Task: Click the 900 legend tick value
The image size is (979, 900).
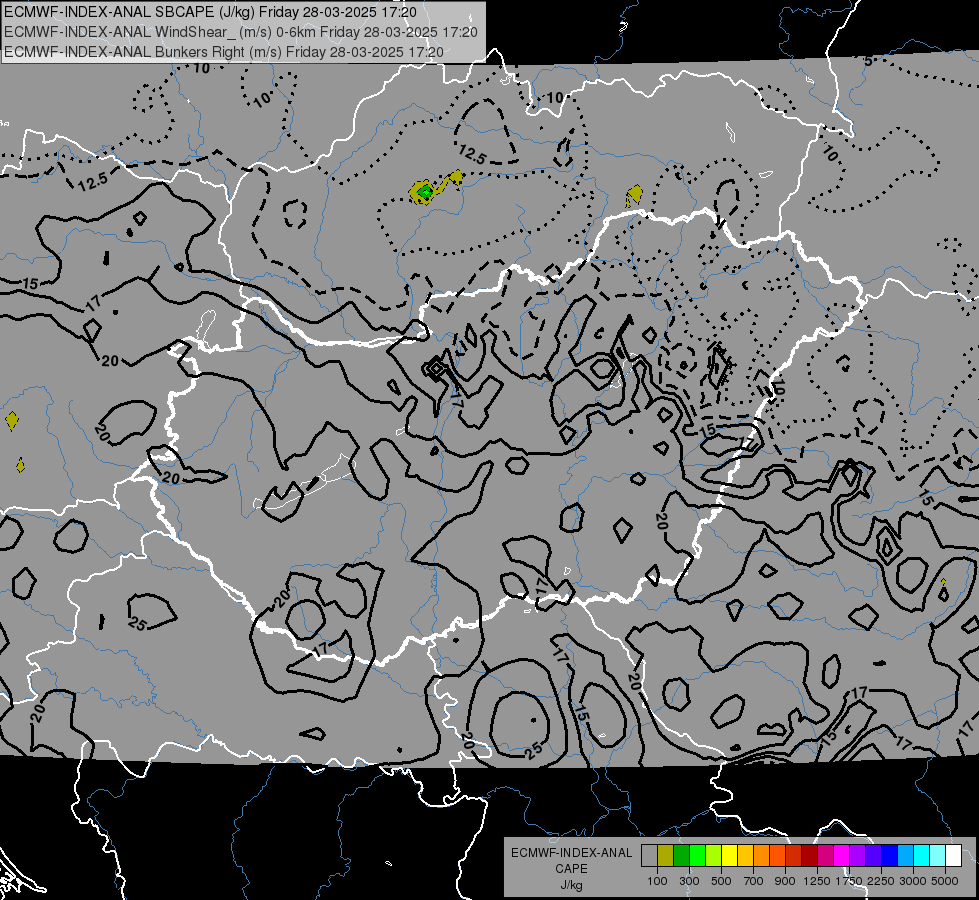Action: coord(785,881)
